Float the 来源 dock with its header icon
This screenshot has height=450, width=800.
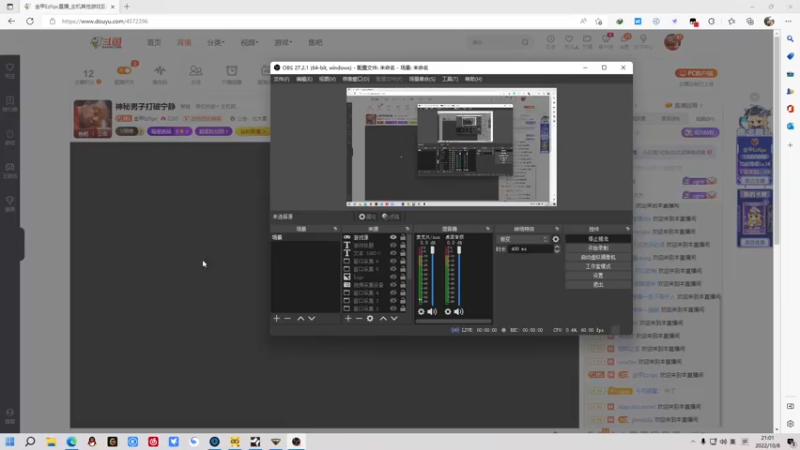coord(407,229)
